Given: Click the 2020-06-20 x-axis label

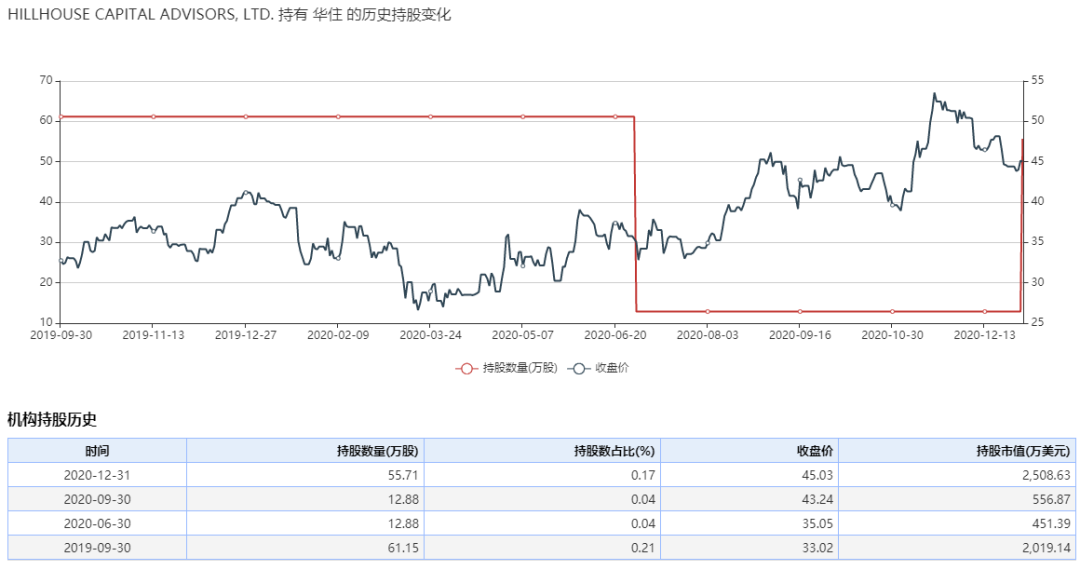Looking at the screenshot, I should click(615, 335).
